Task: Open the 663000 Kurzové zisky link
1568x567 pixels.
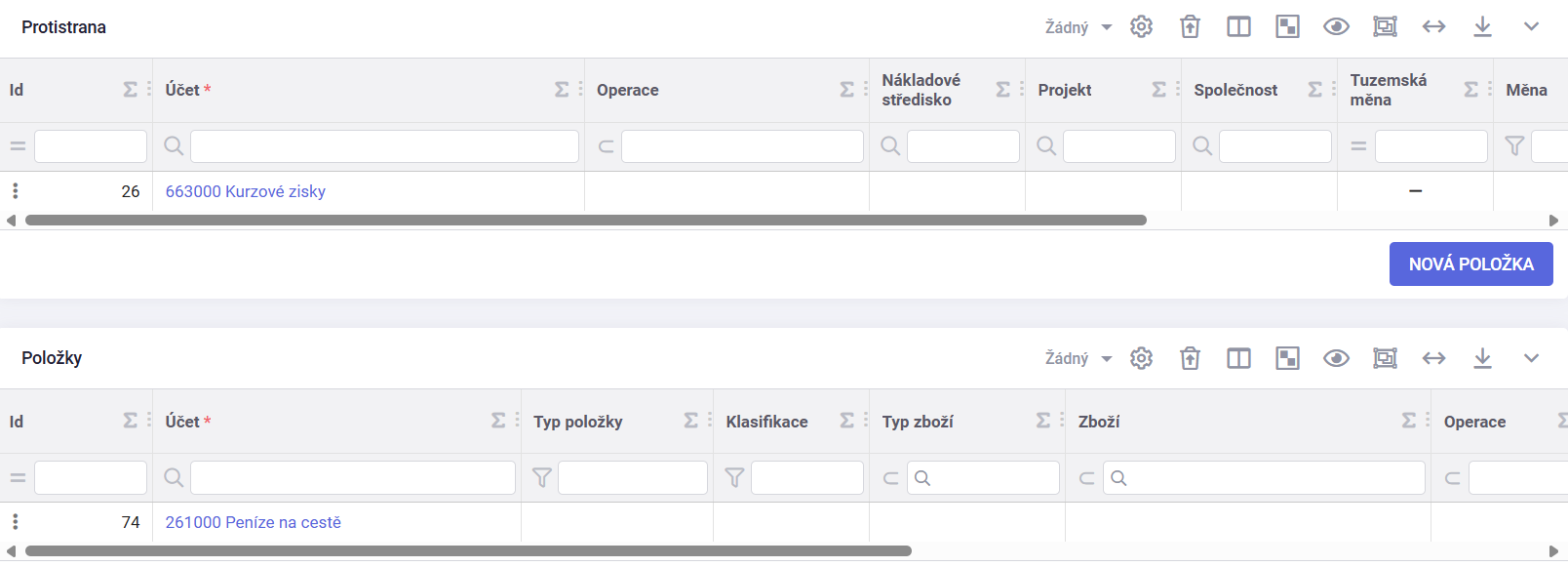Action: click(246, 191)
